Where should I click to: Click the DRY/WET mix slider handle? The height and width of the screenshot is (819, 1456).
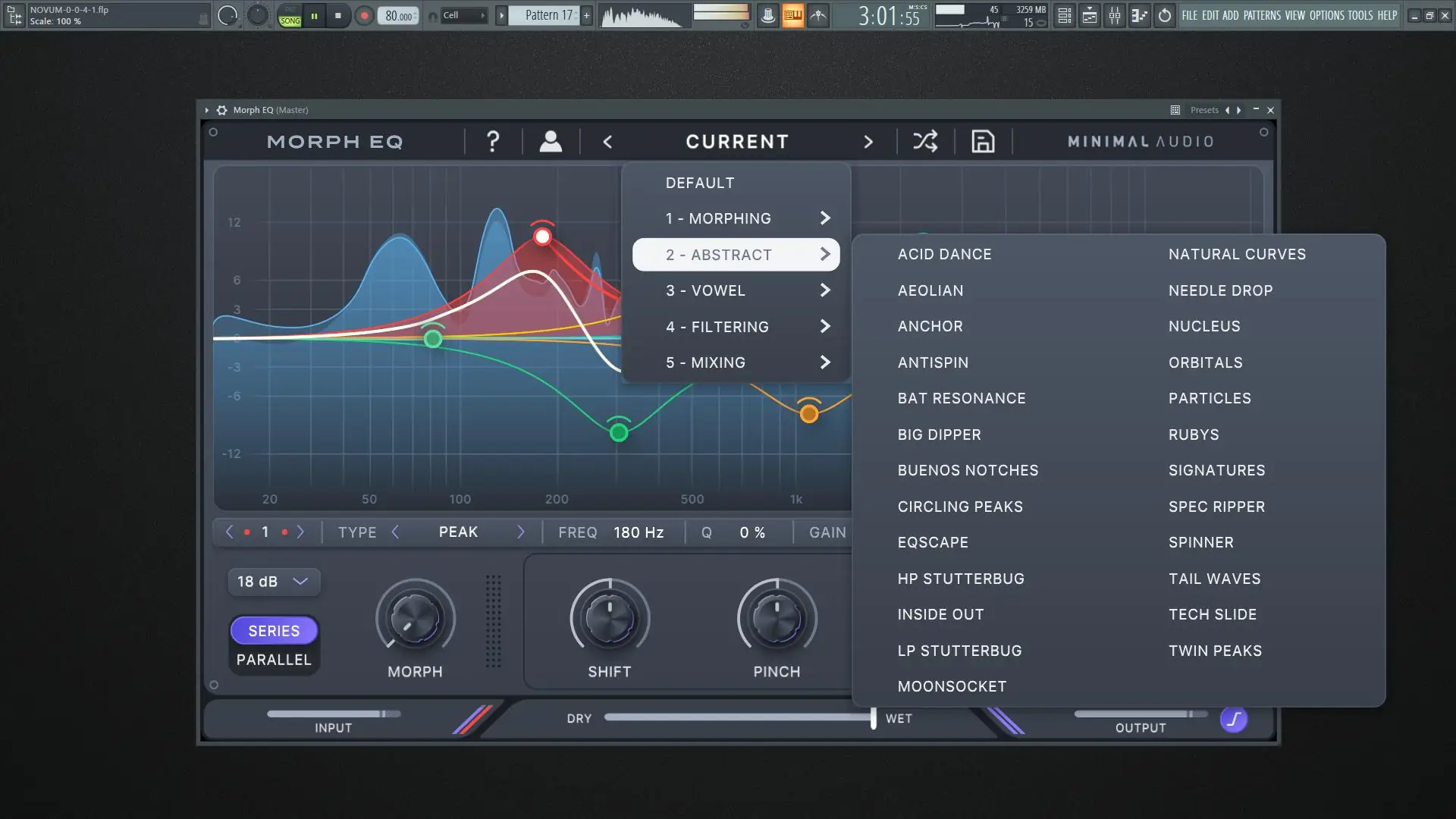873,717
